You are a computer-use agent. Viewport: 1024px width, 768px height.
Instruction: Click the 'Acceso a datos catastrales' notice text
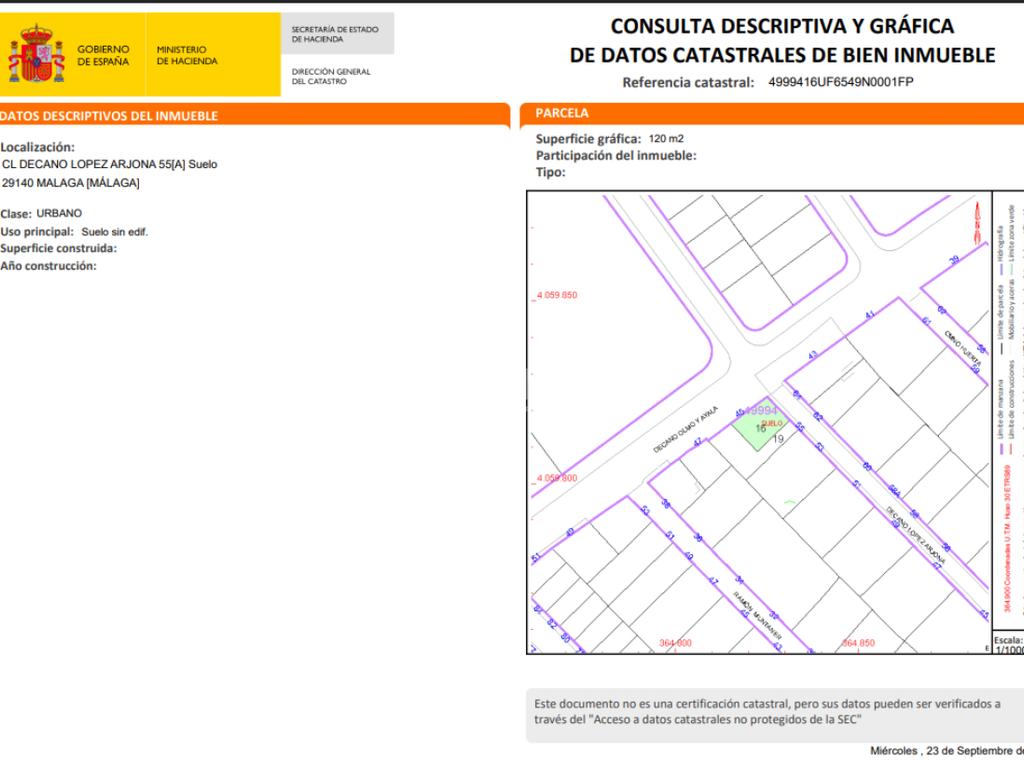point(767,712)
